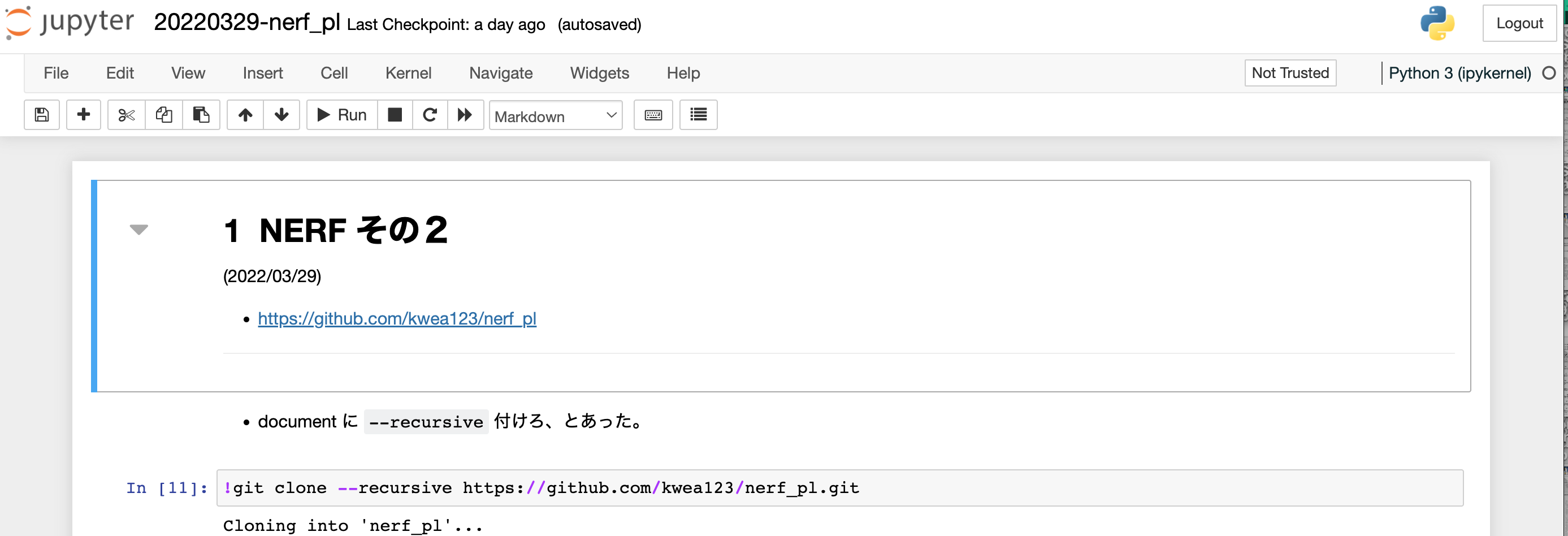Click into the git clone code cell
The width and height of the screenshot is (1568, 536).
pos(839,488)
